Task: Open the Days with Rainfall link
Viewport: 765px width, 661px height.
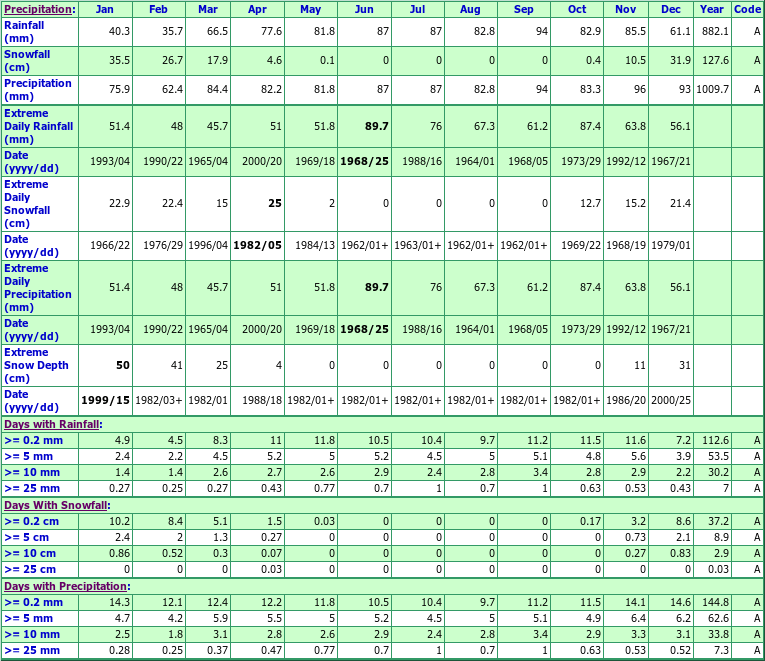Action: [52, 424]
